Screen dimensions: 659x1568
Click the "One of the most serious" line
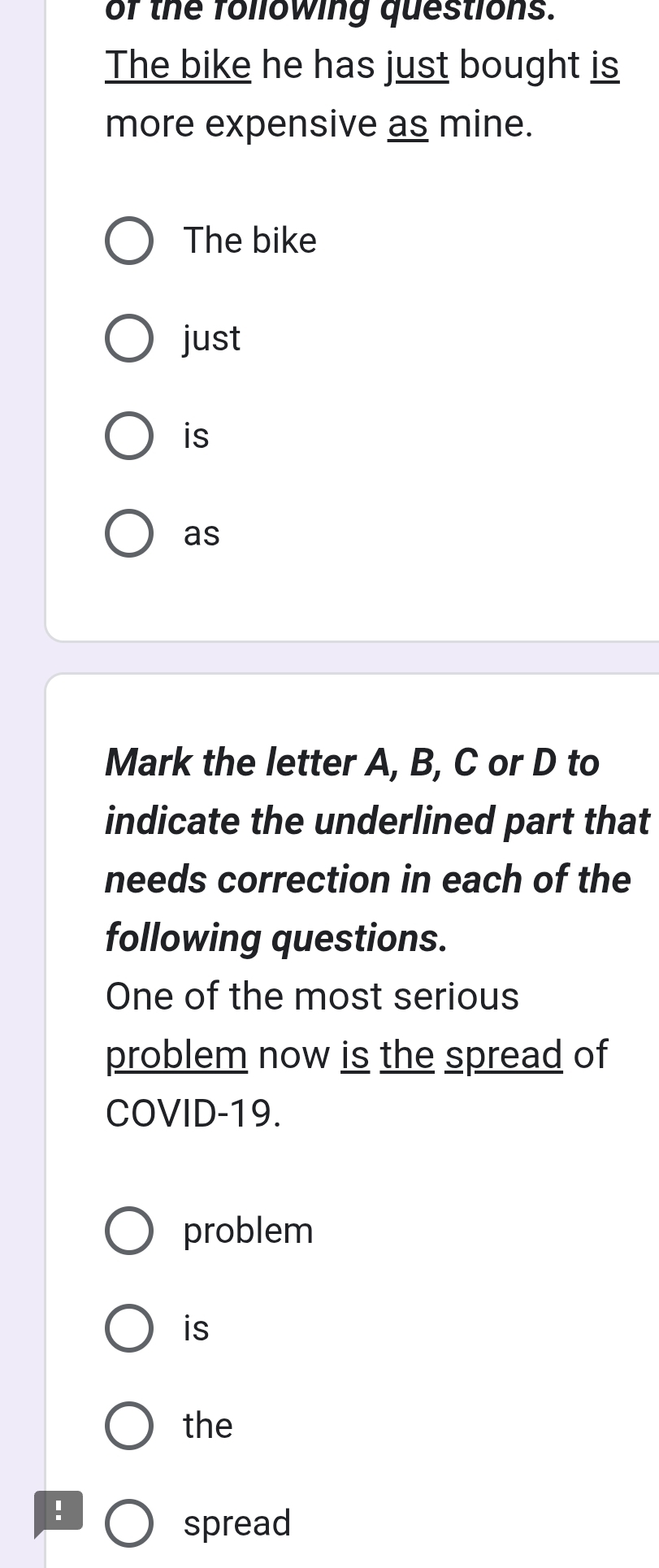tap(312, 997)
